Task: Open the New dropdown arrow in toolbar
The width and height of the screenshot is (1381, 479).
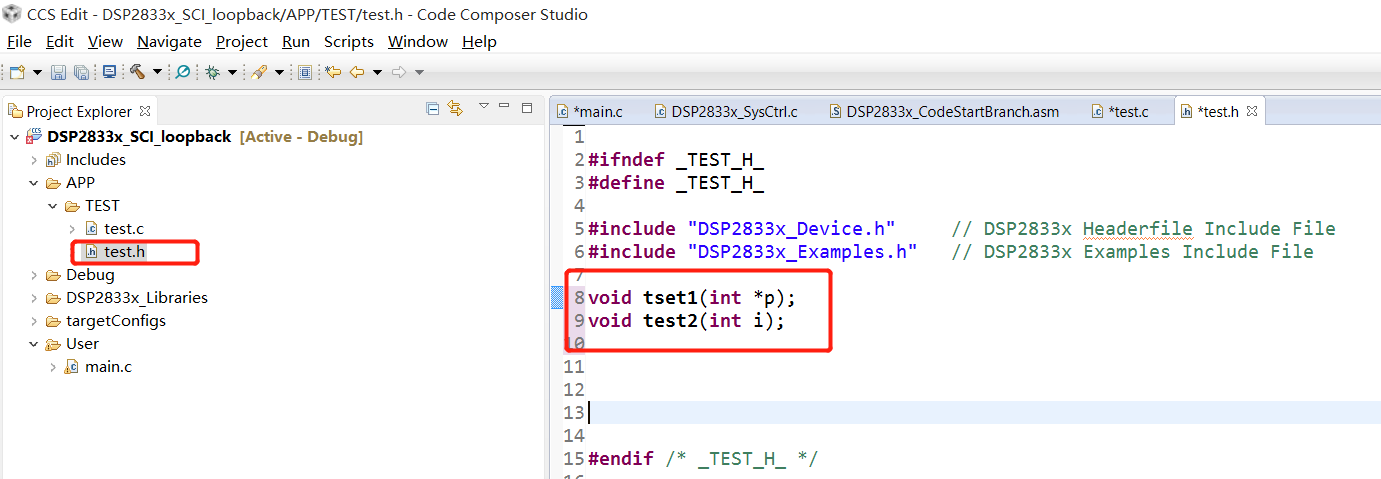Action: pos(37,72)
